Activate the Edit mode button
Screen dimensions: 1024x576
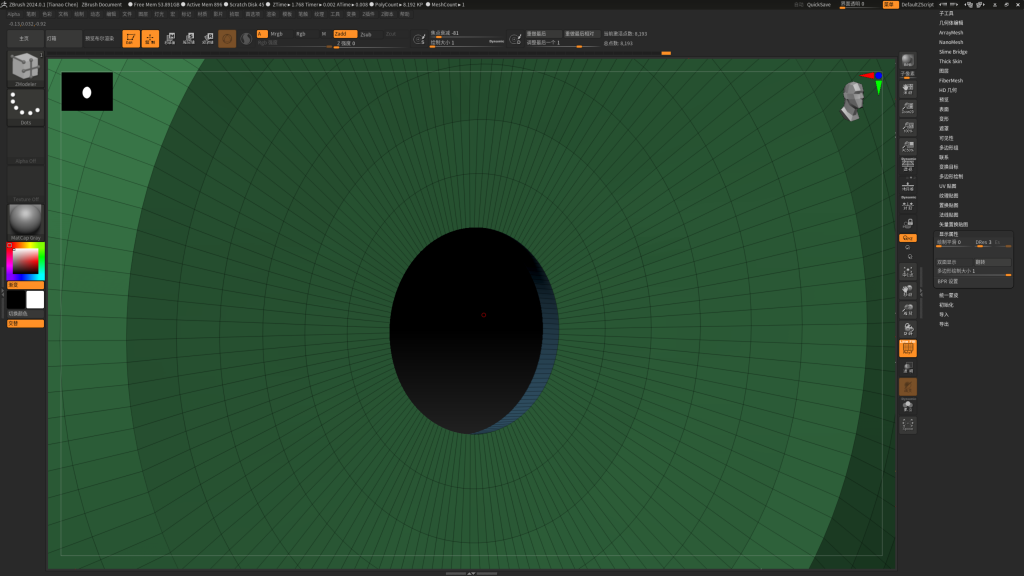tap(131, 39)
